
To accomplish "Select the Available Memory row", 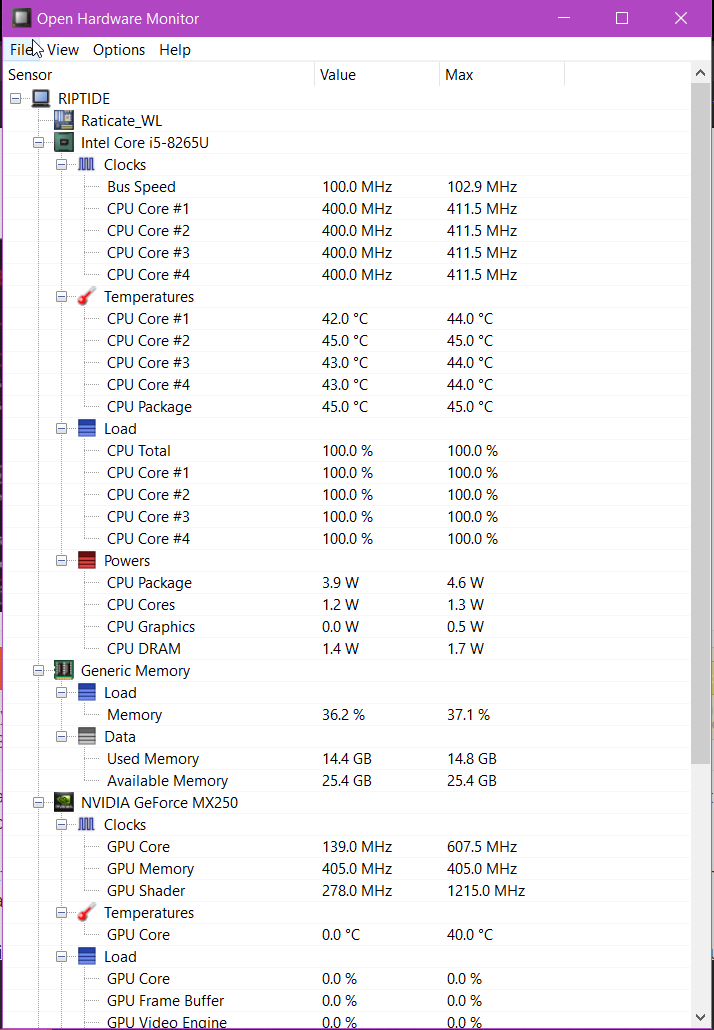I will 347,780.
